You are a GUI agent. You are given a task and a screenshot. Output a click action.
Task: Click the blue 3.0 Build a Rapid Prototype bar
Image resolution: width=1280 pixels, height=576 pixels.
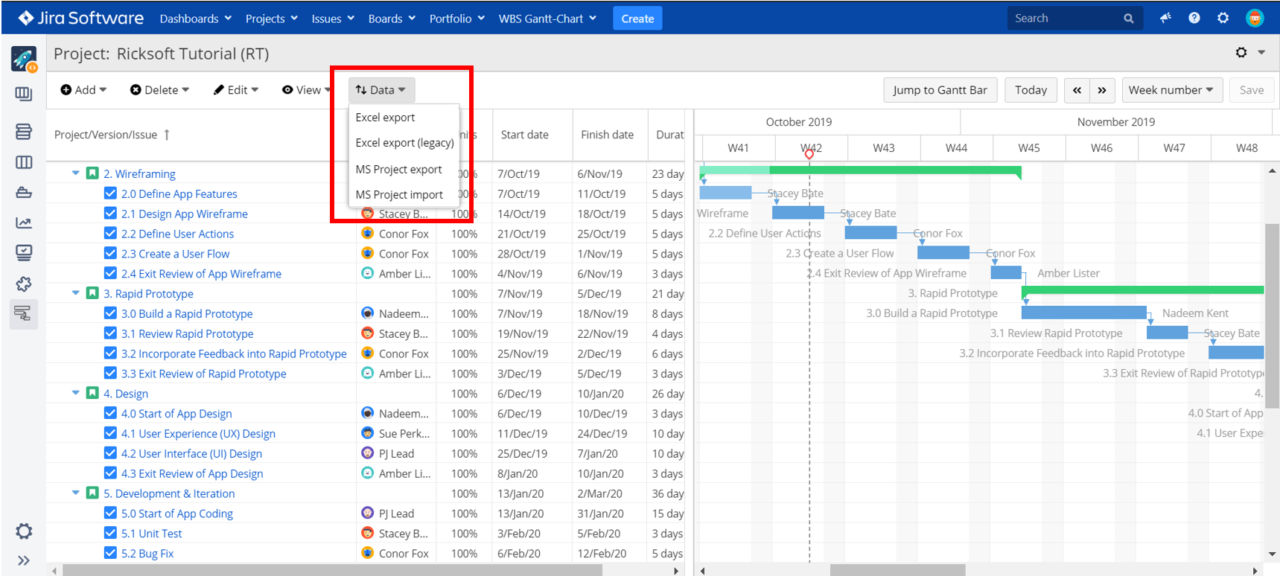coord(1084,313)
